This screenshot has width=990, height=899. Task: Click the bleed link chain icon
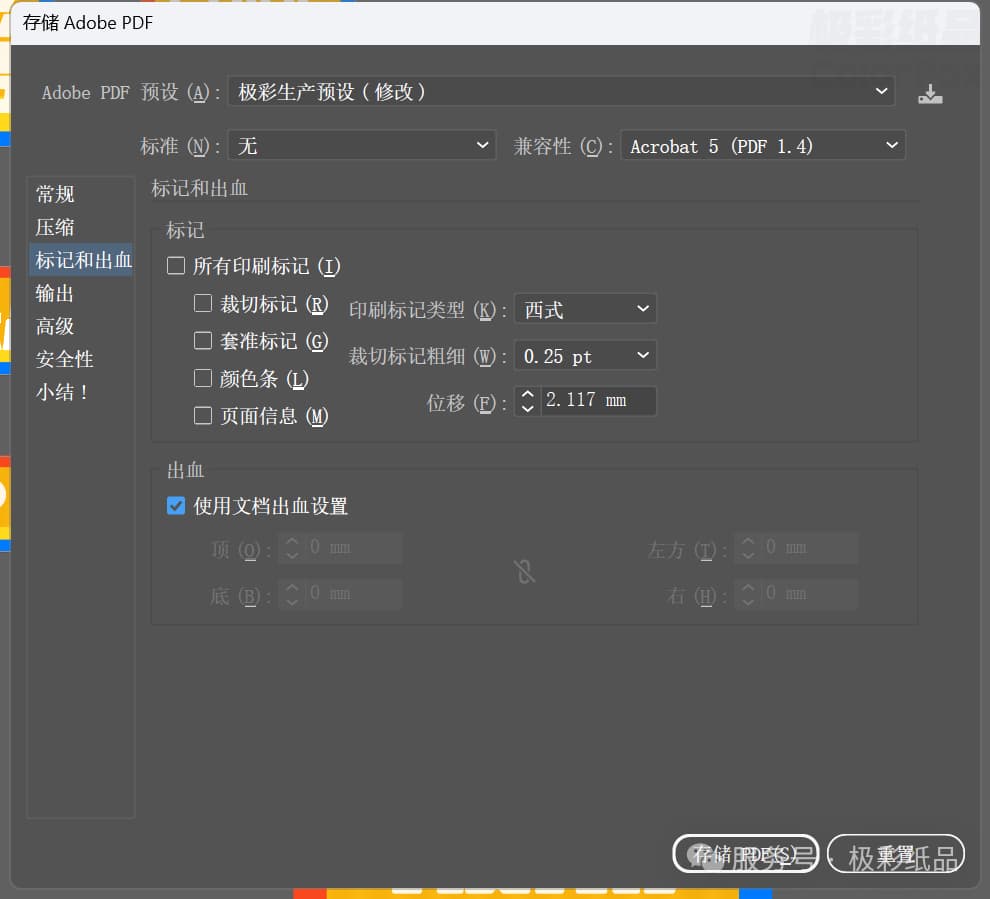[524, 571]
